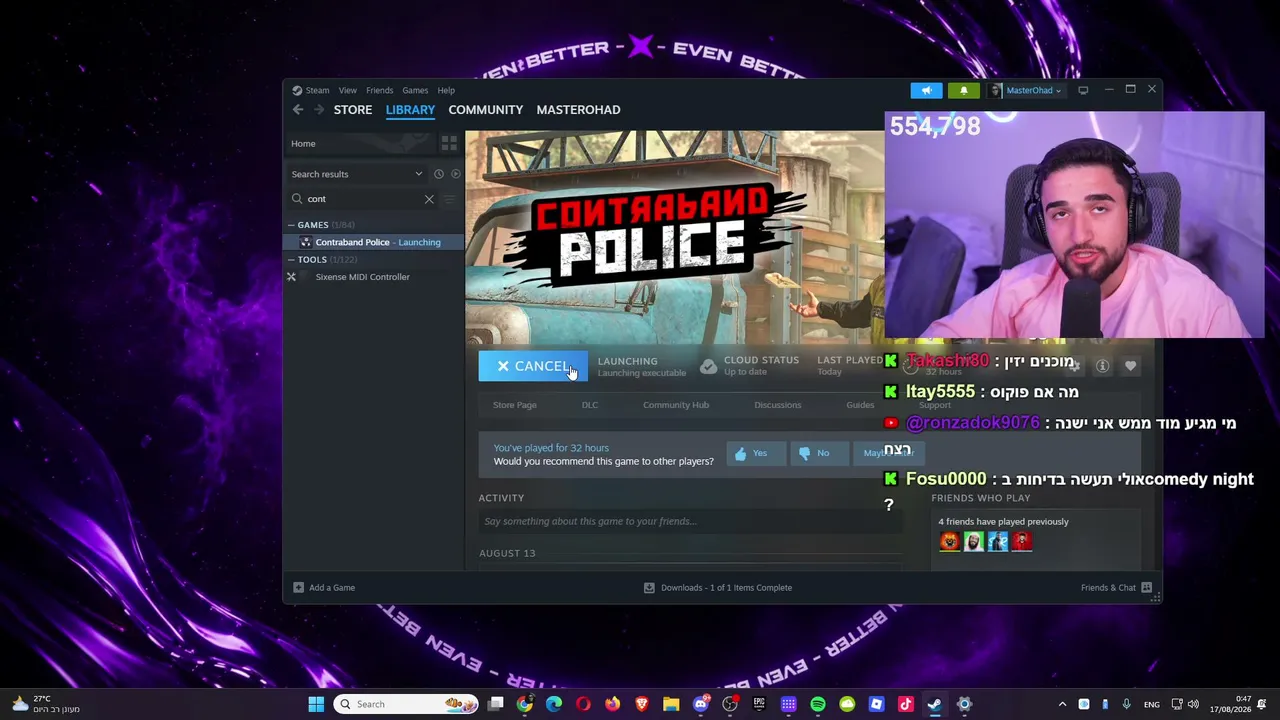
Task: Click Add a Game
Action: [x=324, y=588]
